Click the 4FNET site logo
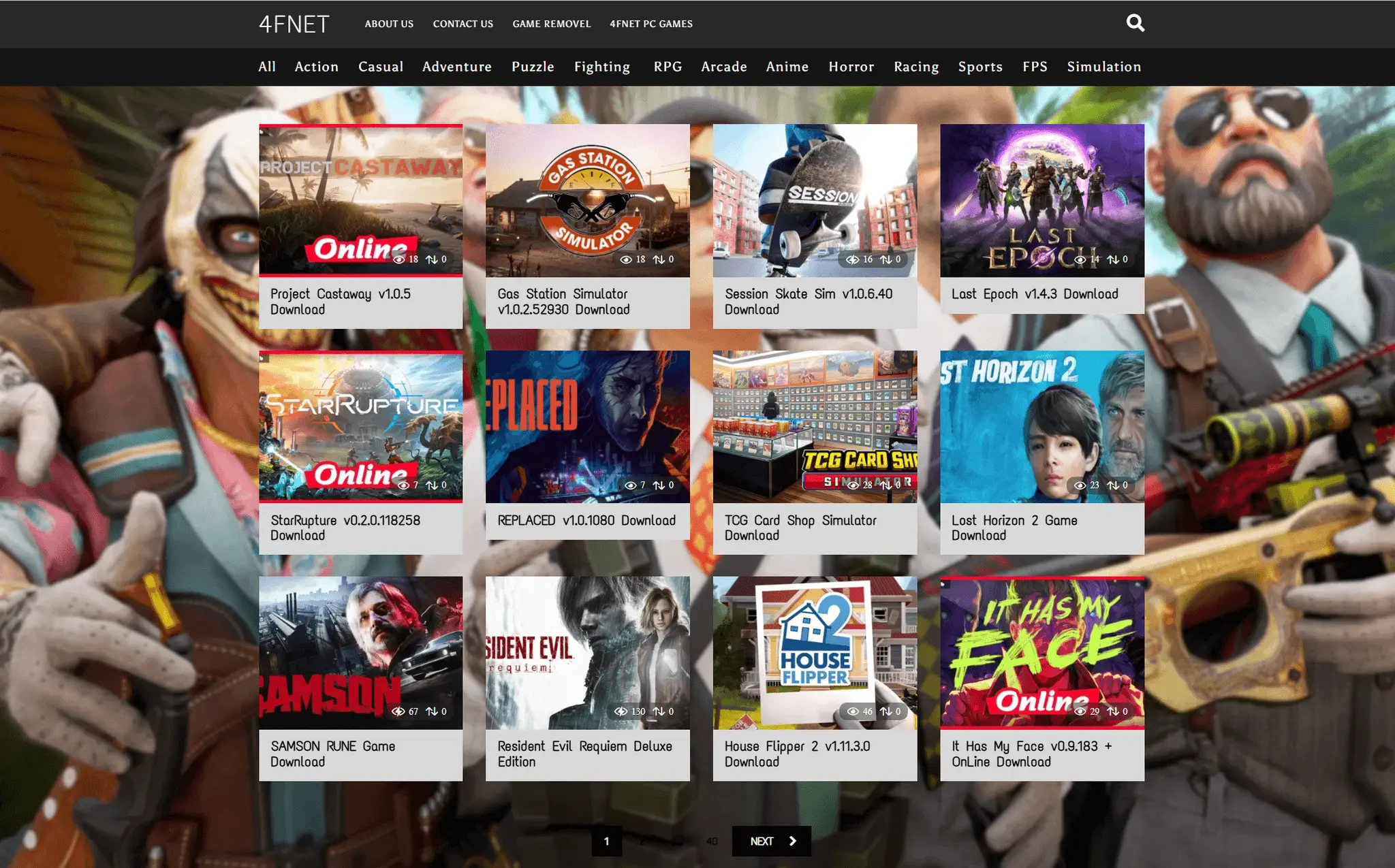 tap(294, 25)
